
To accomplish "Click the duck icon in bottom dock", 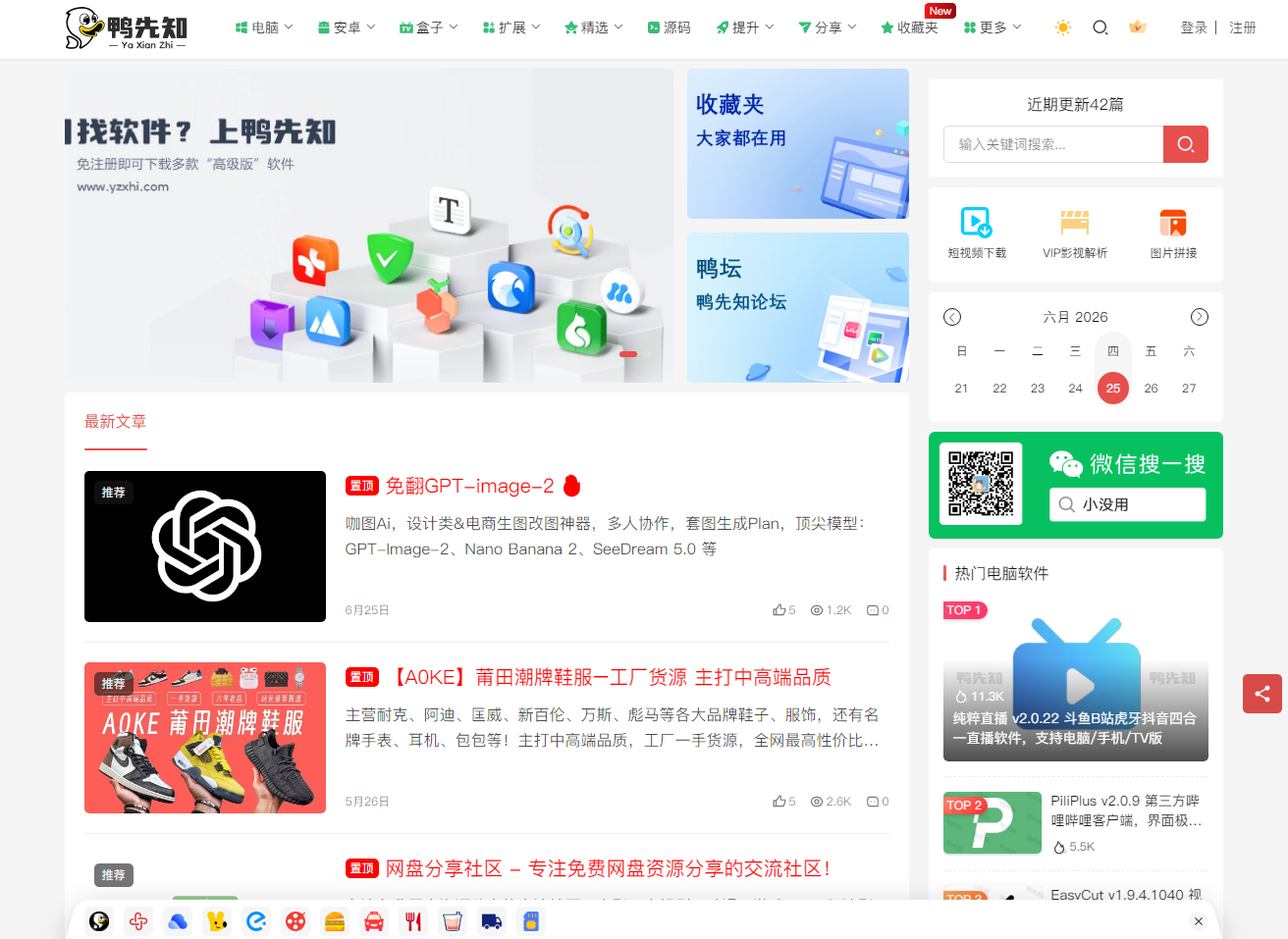I will (99, 921).
